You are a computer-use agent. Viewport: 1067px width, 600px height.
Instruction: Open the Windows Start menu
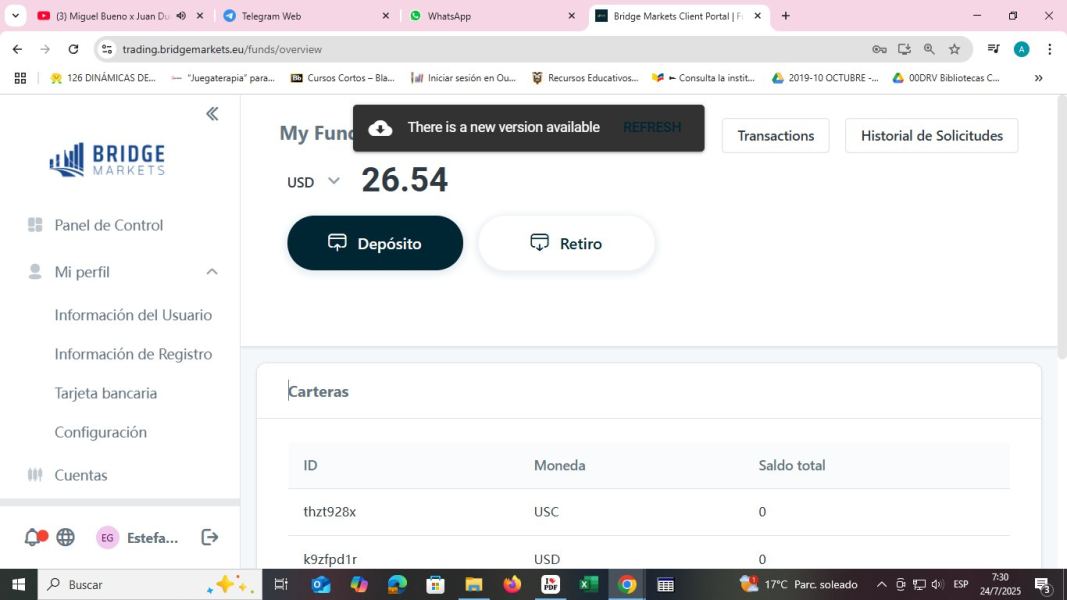point(18,584)
